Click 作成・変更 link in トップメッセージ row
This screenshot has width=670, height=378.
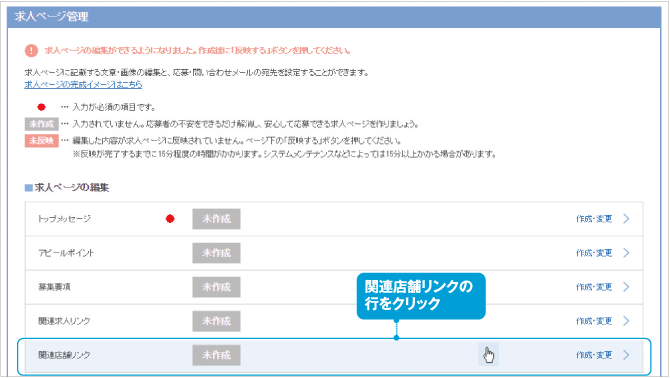click(594, 219)
